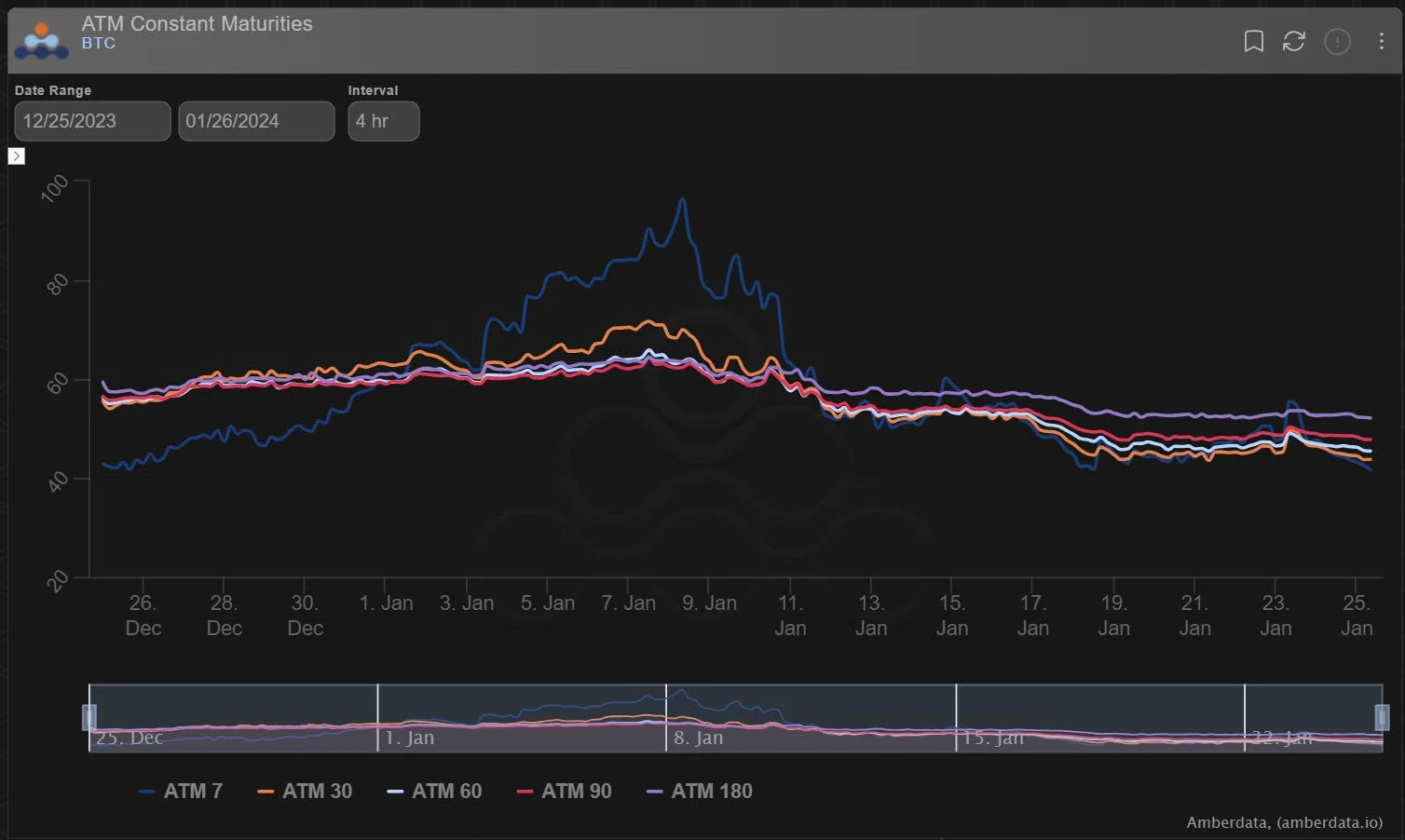Open the three-dot options menu

[1381, 41]
